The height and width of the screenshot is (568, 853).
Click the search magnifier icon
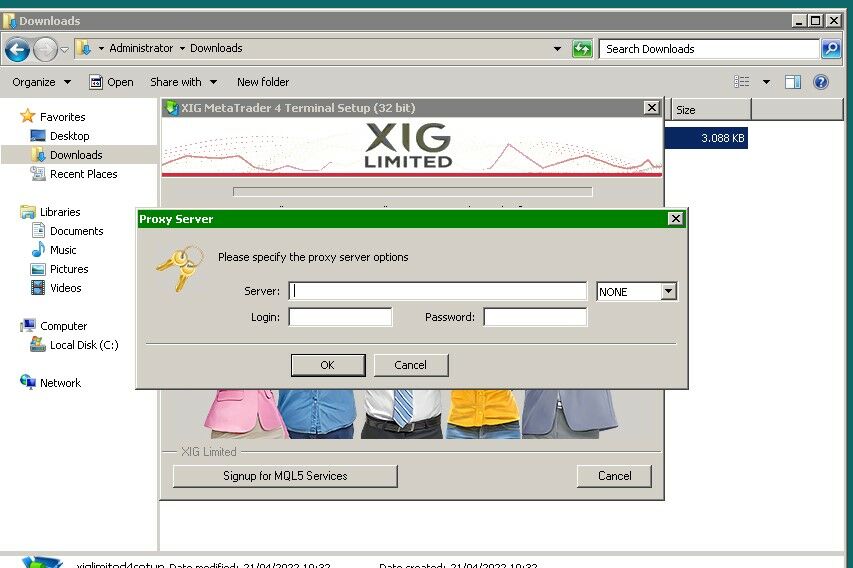pyautogui.click(x=831, y=49)
